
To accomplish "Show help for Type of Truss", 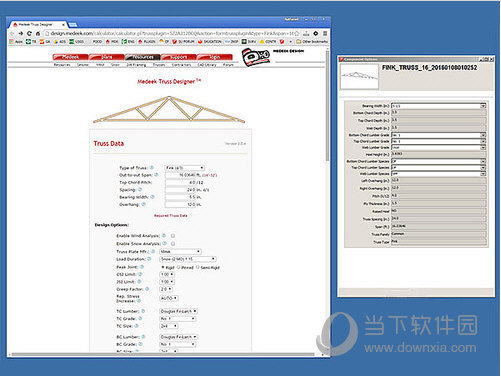I will click(x=152, y=168).
